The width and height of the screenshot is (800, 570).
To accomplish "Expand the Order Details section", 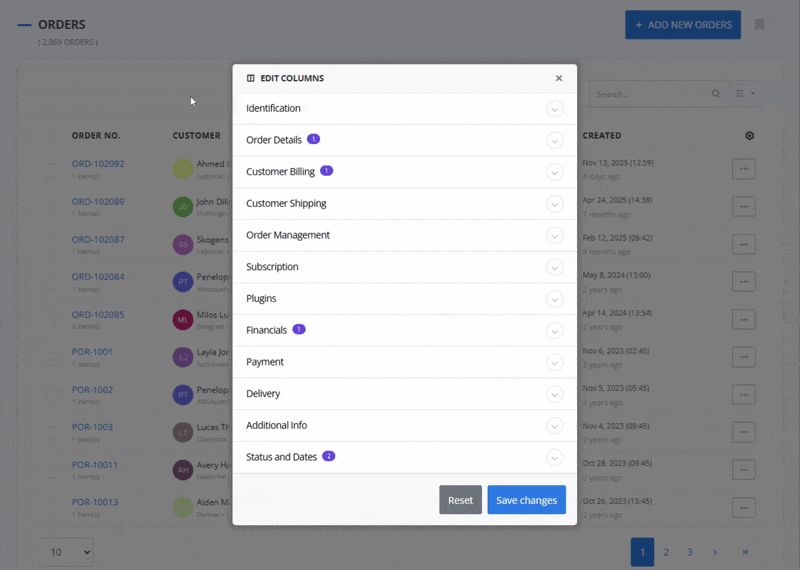I will tap(554, 140).
